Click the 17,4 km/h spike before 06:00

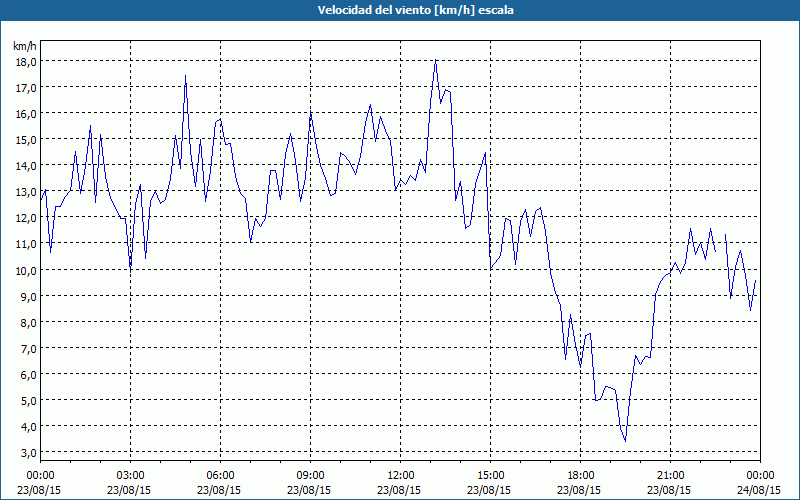[185, 76]
